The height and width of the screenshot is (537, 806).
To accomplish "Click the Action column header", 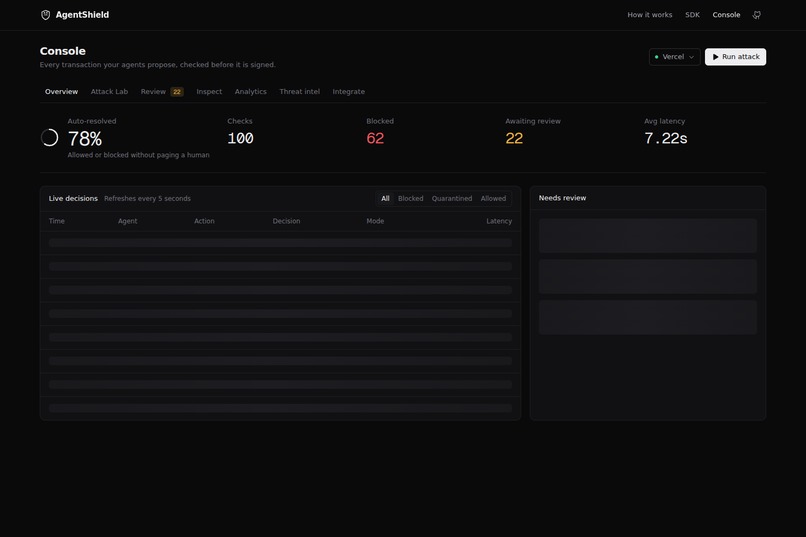I will 204,221.
